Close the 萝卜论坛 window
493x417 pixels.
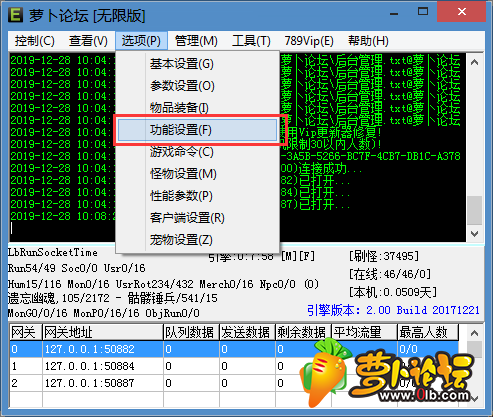point(462,12)
